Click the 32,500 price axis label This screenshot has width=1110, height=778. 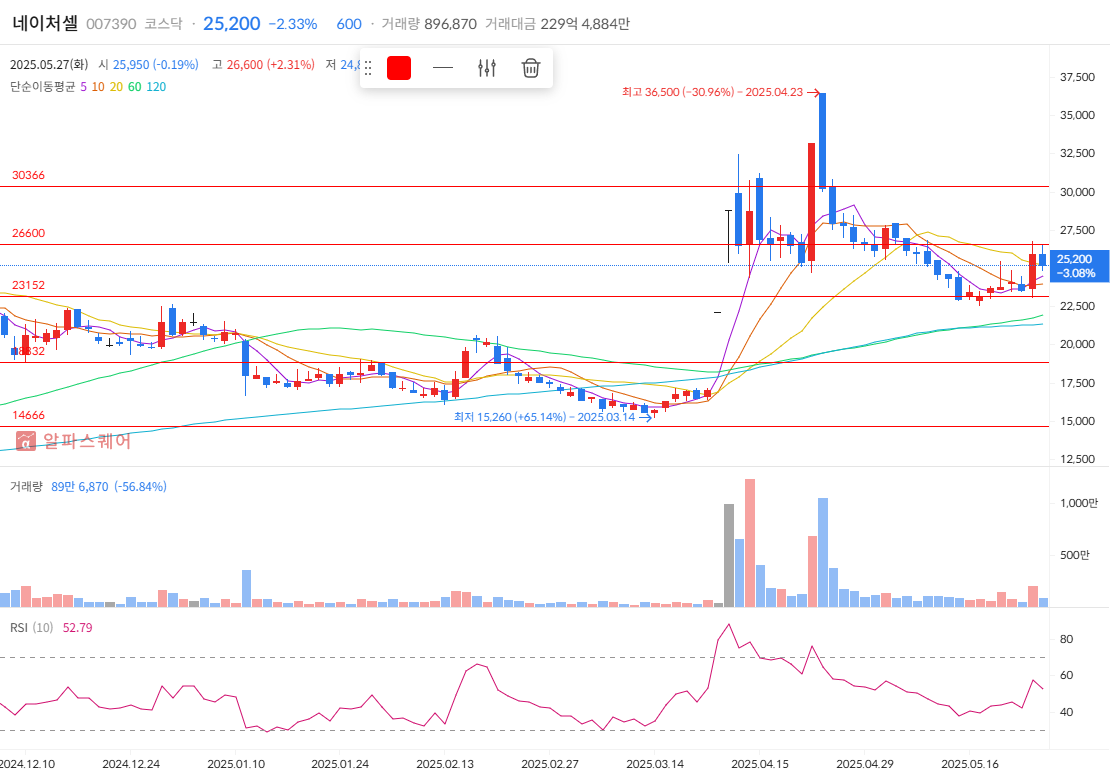[1077, 153]
